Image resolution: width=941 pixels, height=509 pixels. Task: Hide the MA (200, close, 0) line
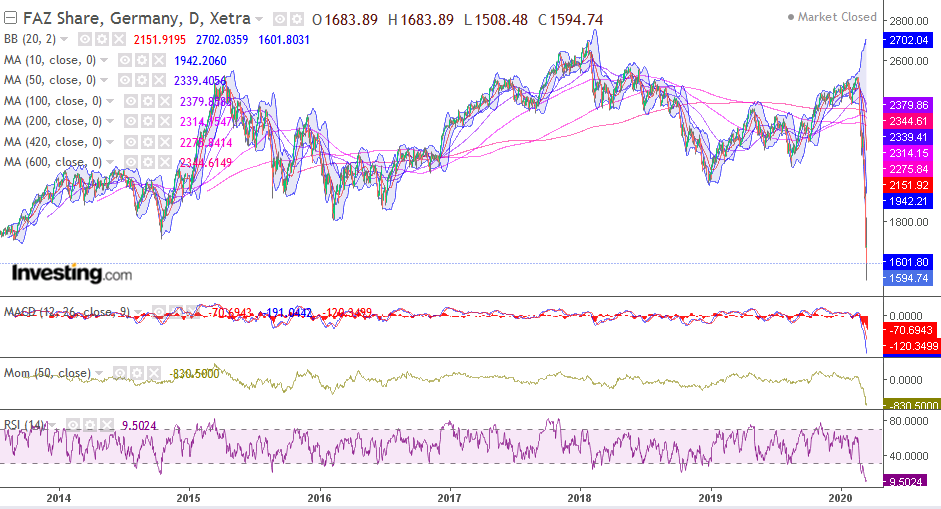click(x=131, y=121)
